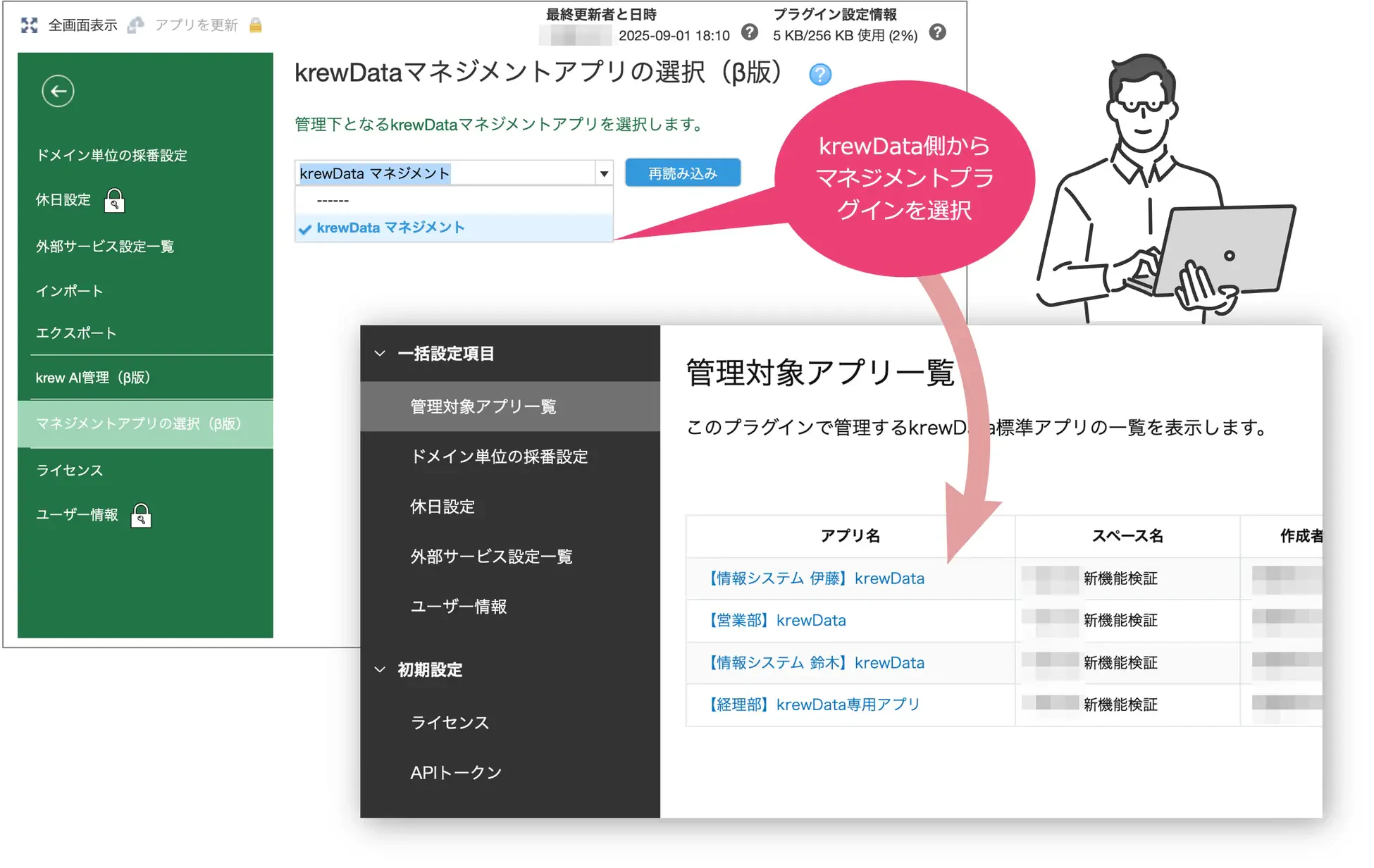Open krew AI管理 (β版) menu item
This screenshot has height=868, width=1374.
point(93,378)
